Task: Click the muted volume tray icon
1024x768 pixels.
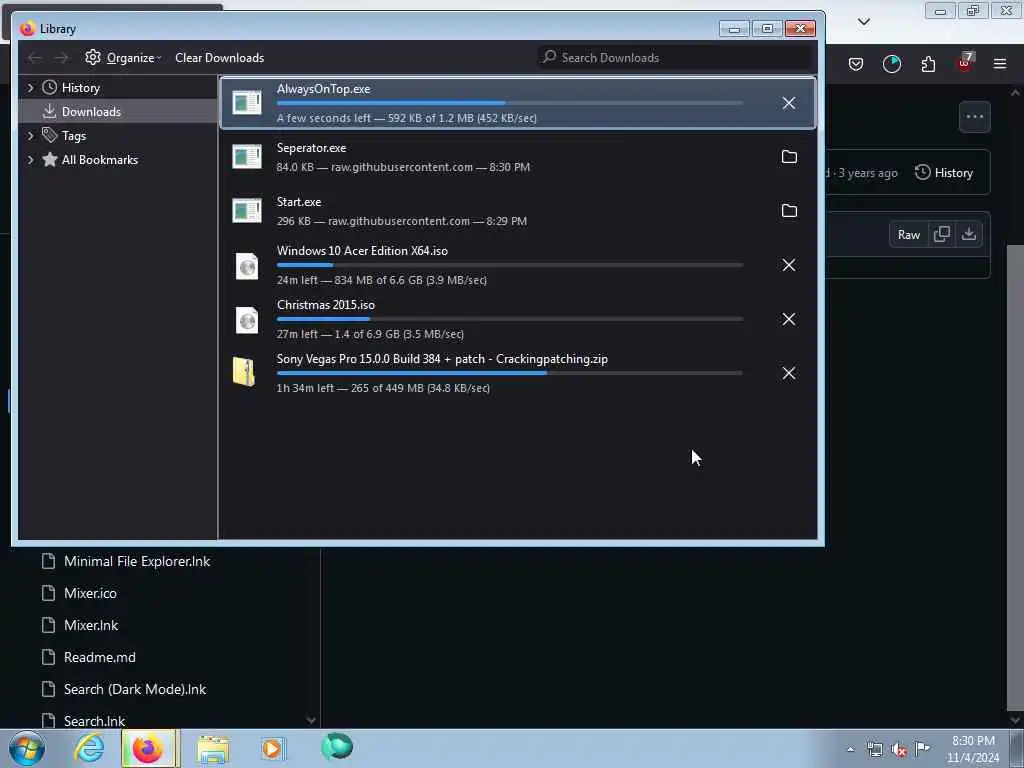Action: click(x=899, y=750)
